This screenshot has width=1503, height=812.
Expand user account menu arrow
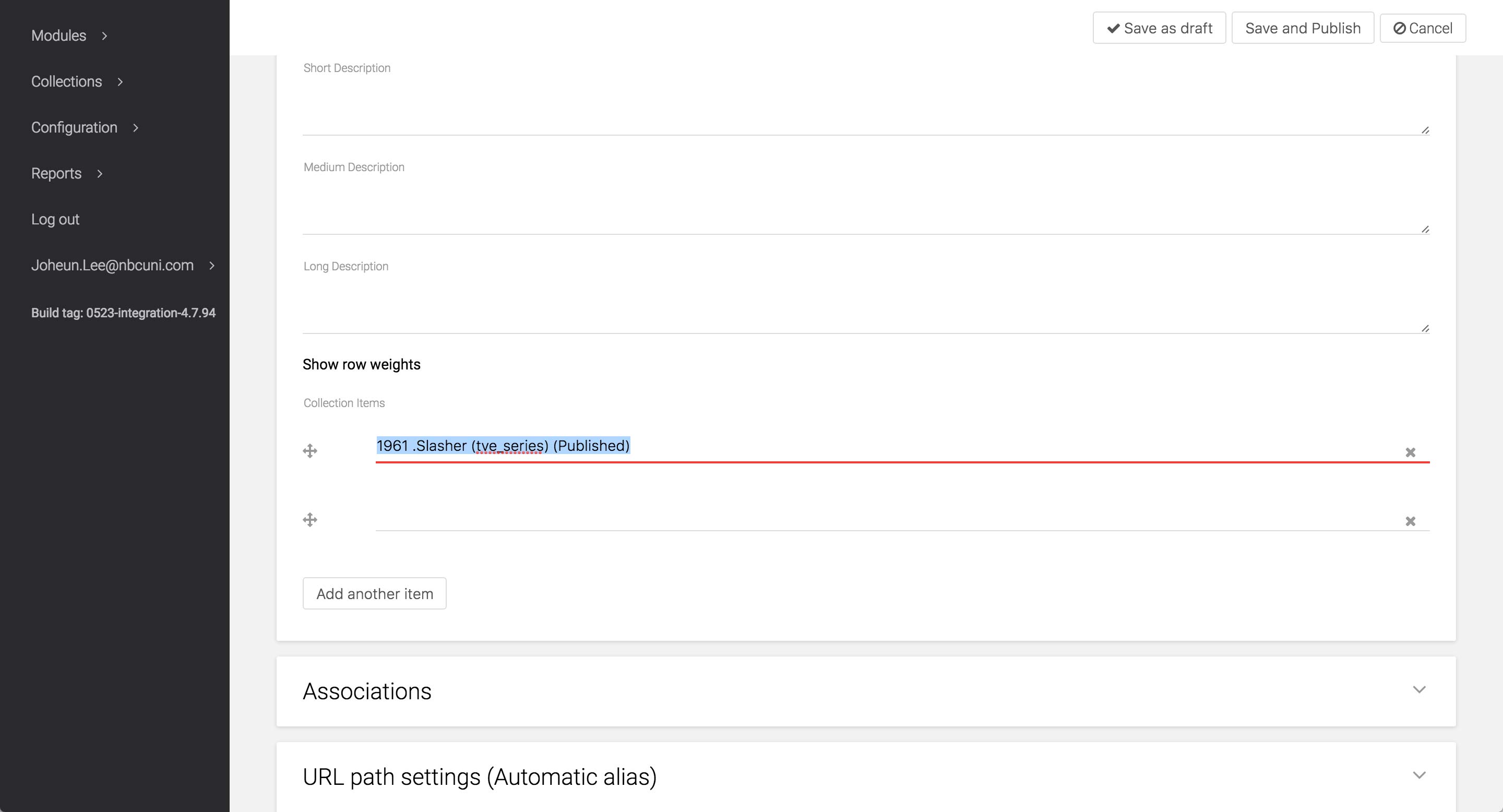click(212, 266)
